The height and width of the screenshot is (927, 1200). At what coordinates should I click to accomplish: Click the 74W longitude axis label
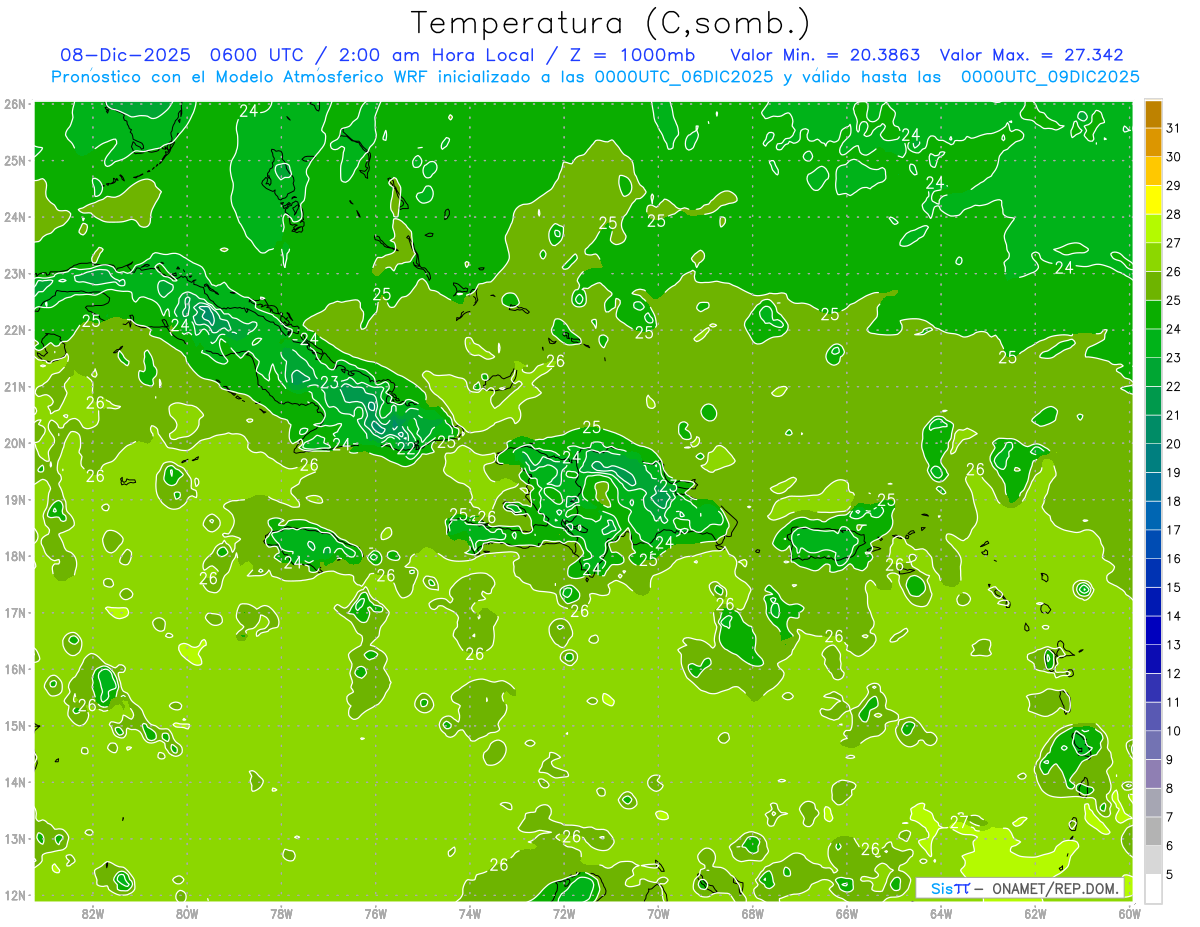pos(470,913)
